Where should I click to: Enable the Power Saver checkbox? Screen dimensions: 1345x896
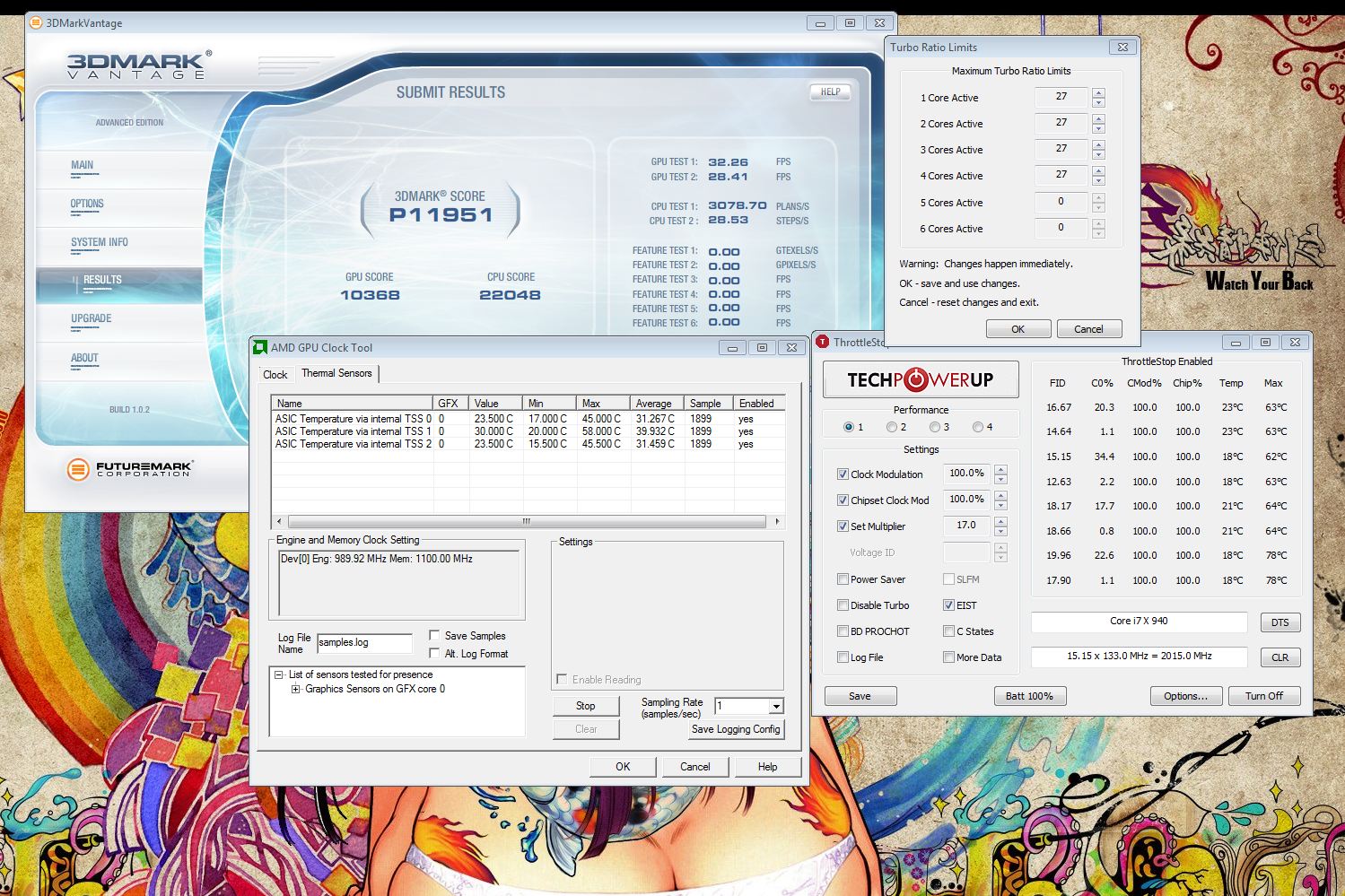tap(843, 578)
